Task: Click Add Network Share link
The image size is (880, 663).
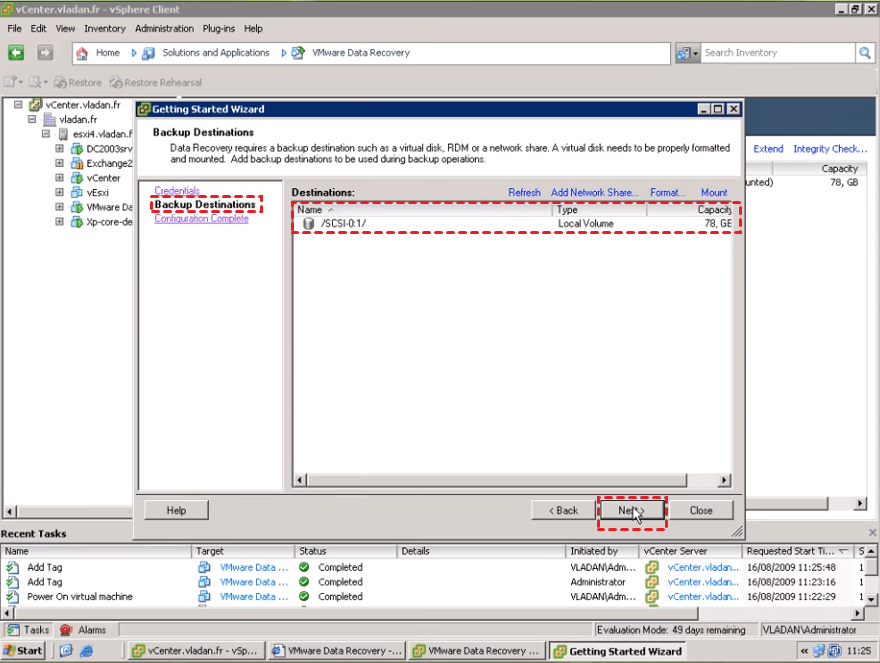Action: tap(594, 193)
